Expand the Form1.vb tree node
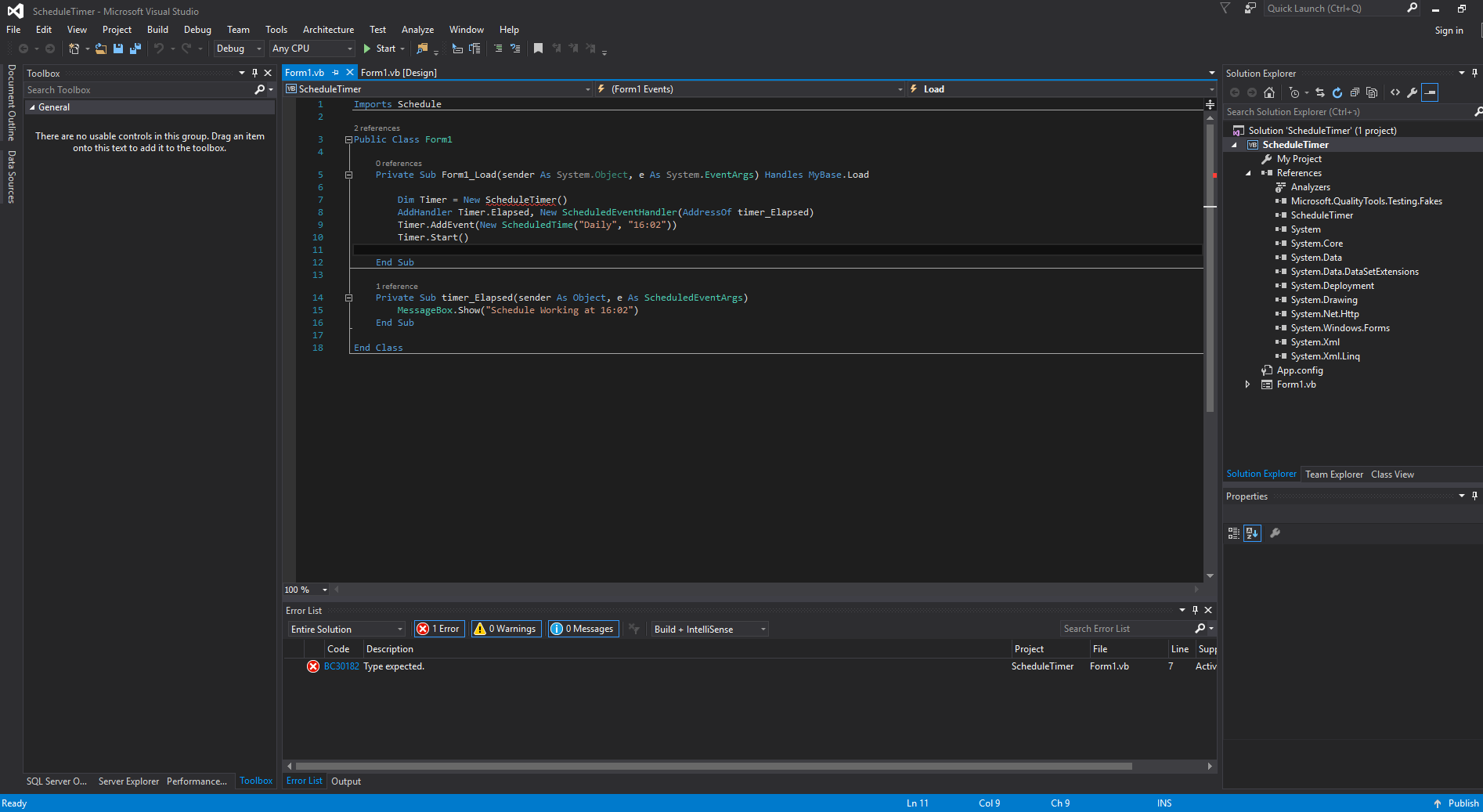The image size is (1483, 812). pyautogui.click(x=1247, y=384)
